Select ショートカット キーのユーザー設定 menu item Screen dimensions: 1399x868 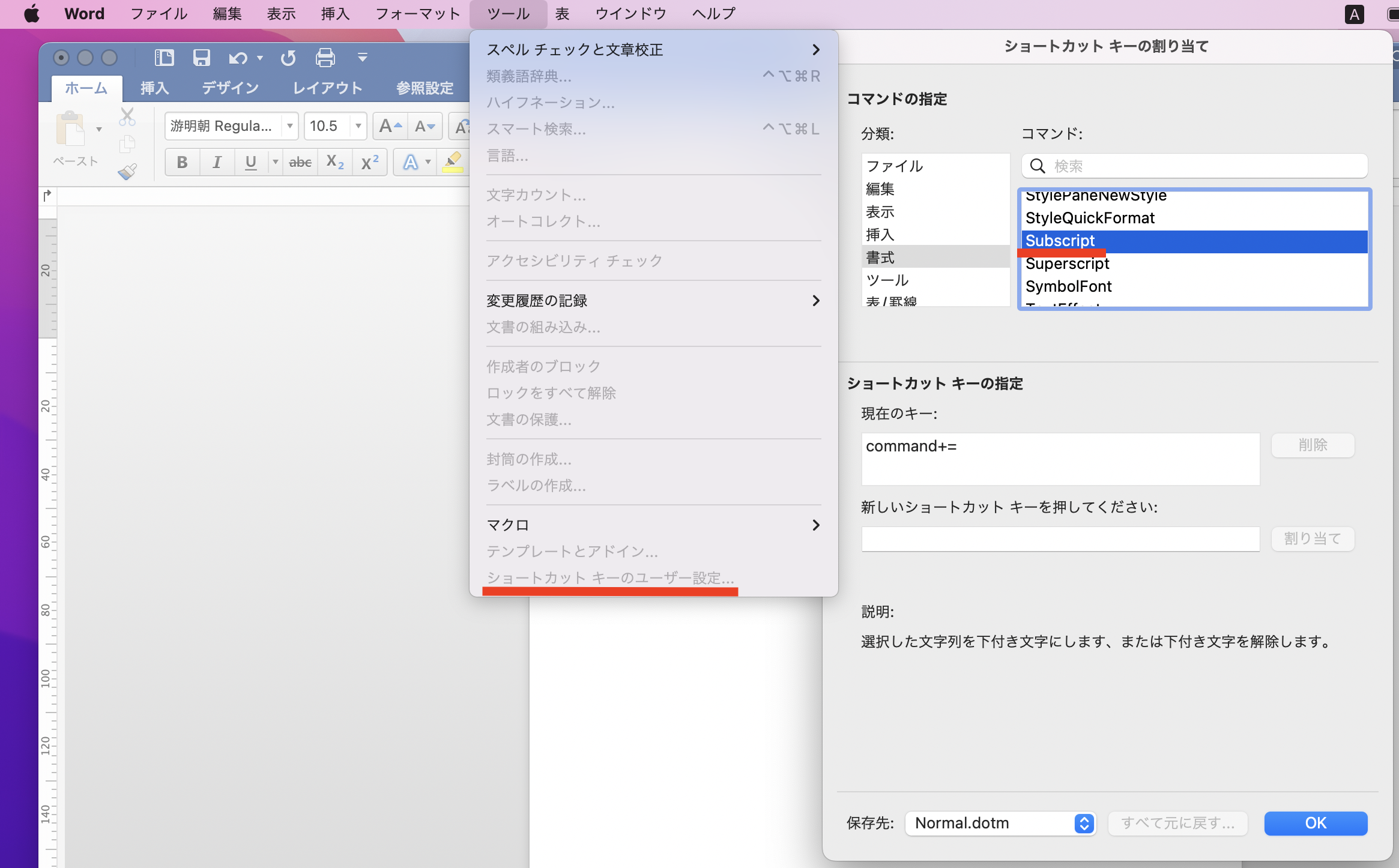click(653, 578)
